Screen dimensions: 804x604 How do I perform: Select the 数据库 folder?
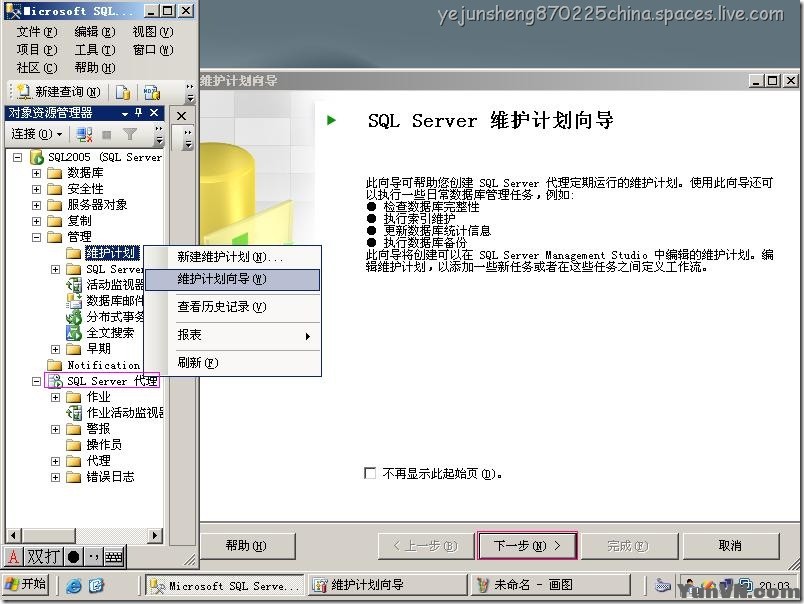[75, 173]
